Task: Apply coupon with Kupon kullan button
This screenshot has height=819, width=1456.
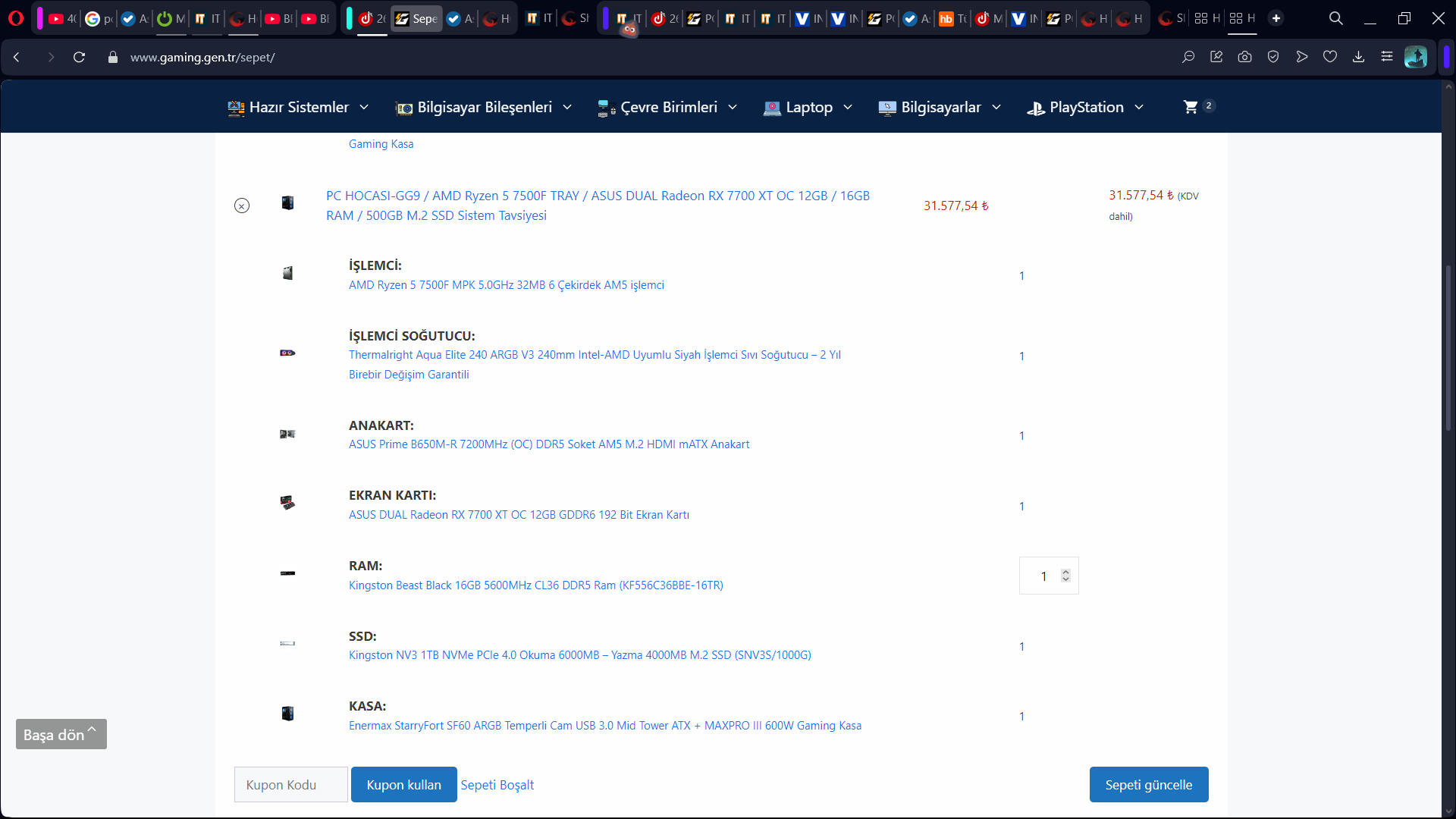Action: (x=404, y=785)
